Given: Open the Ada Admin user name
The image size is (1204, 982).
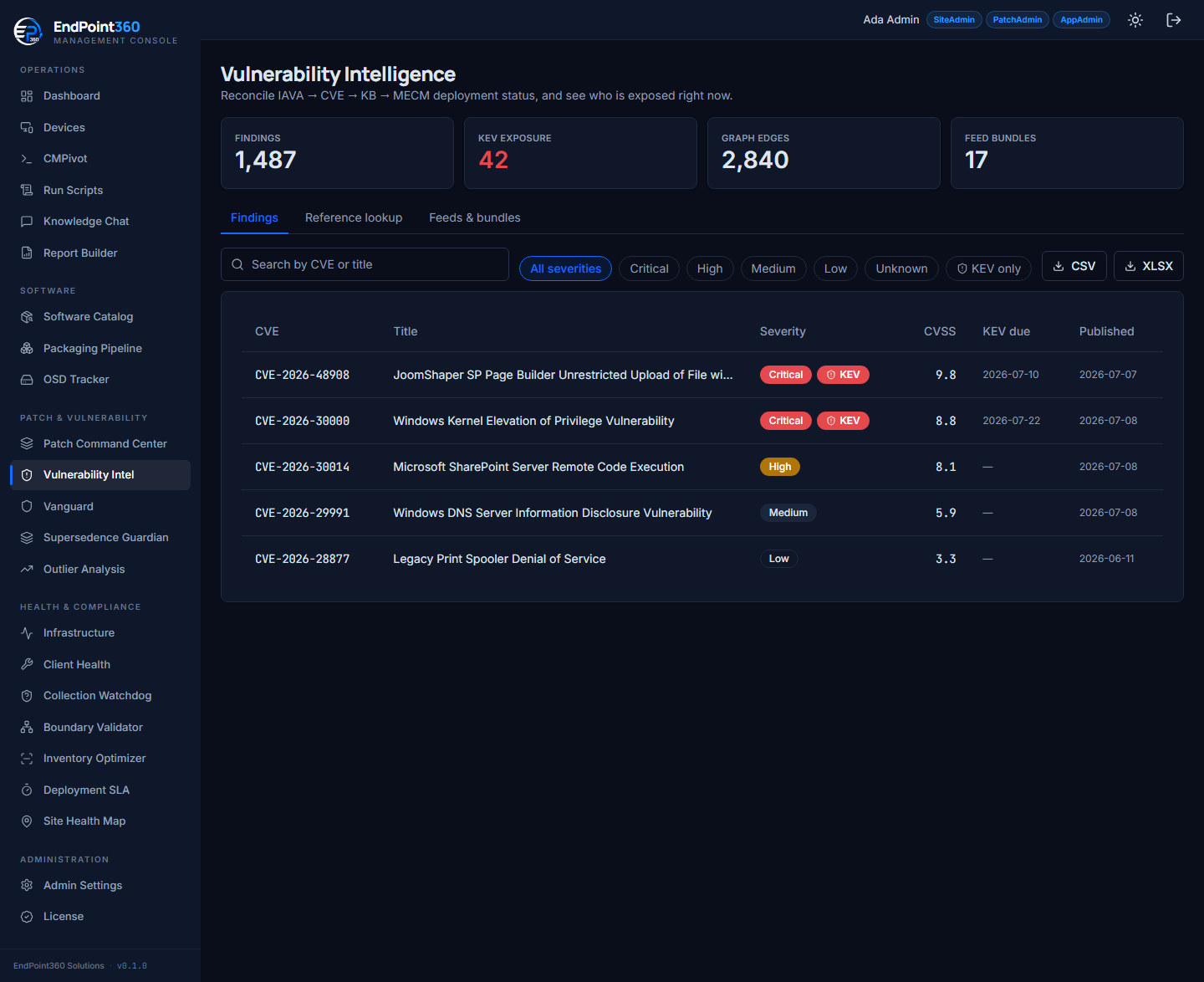Looking at the screenshot, I should [x=891, y=20].
